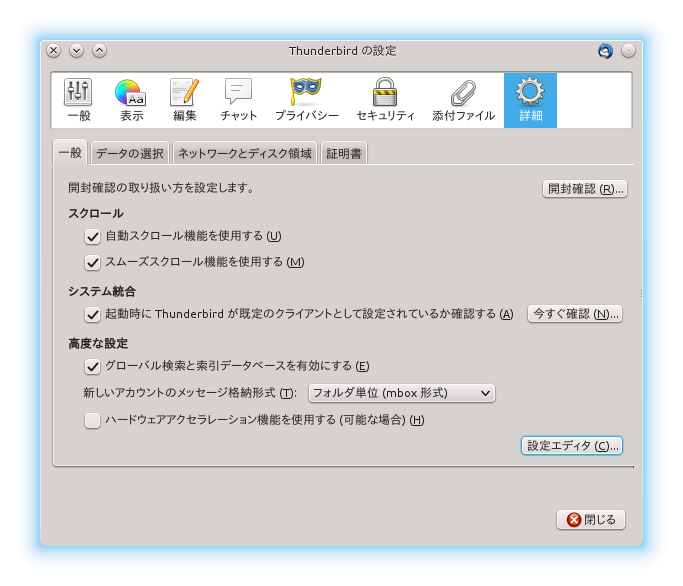
Task: Switch to the 証明書 tab
Action: (x=344, y=153)
